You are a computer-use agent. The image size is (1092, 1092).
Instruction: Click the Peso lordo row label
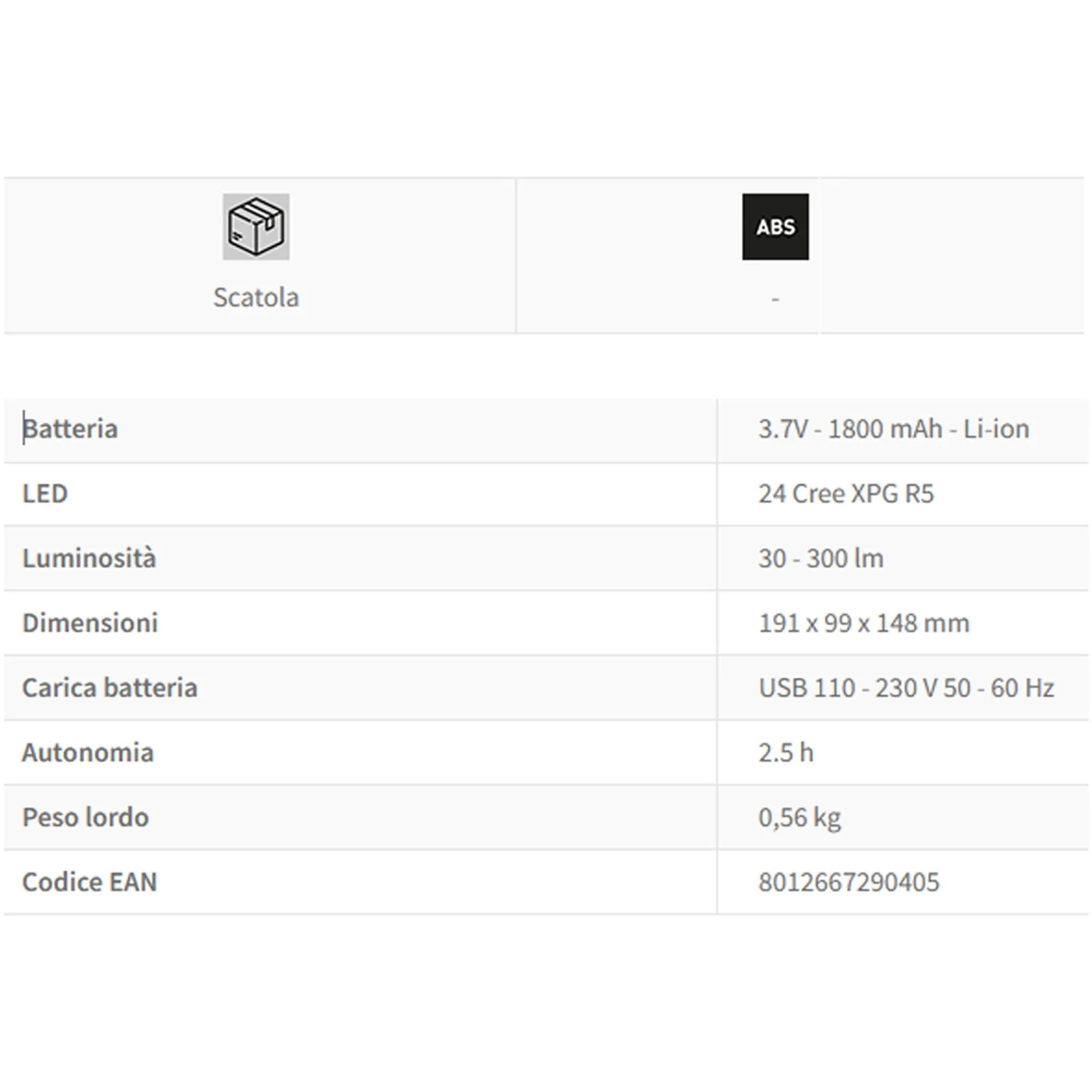(85, 818)
